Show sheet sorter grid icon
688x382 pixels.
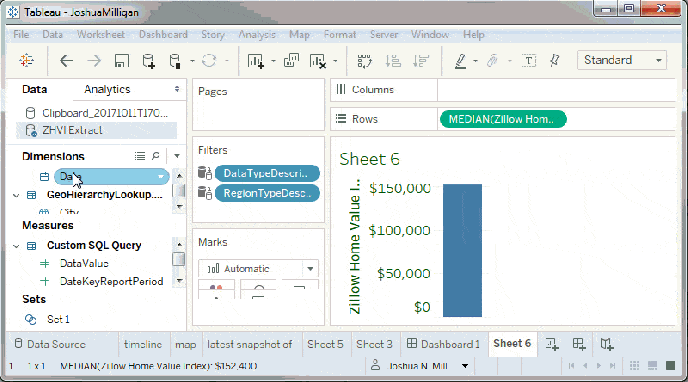(x=634, y=365)
